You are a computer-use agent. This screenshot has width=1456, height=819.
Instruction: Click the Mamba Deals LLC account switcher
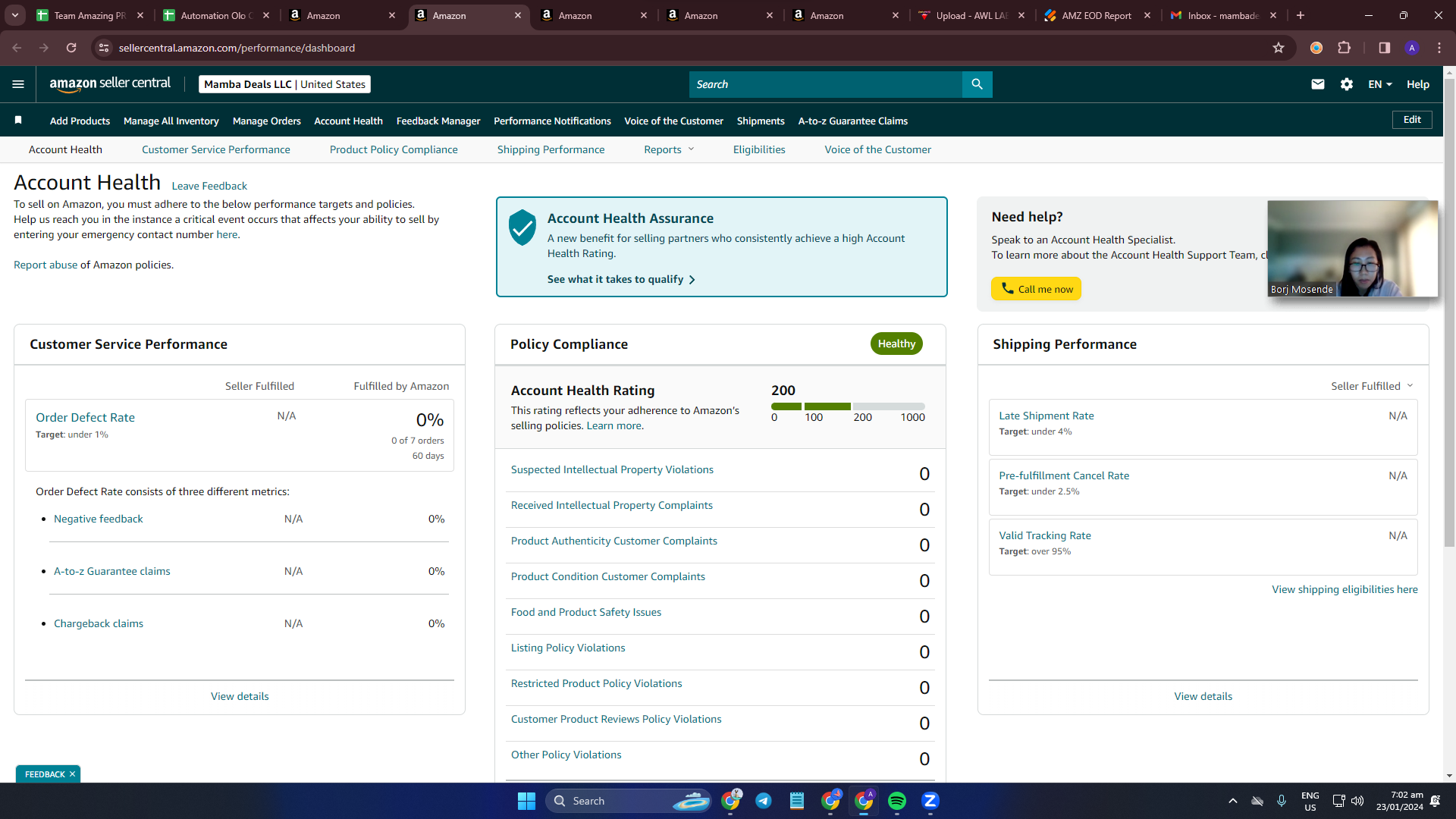[285, 84]
